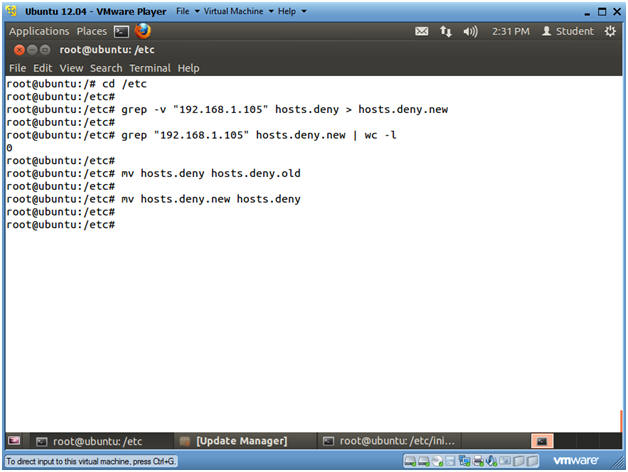Open the Student user menu
Image resolution: width=628 pixels, height=472 pixels.
click(x=568, y=31)
